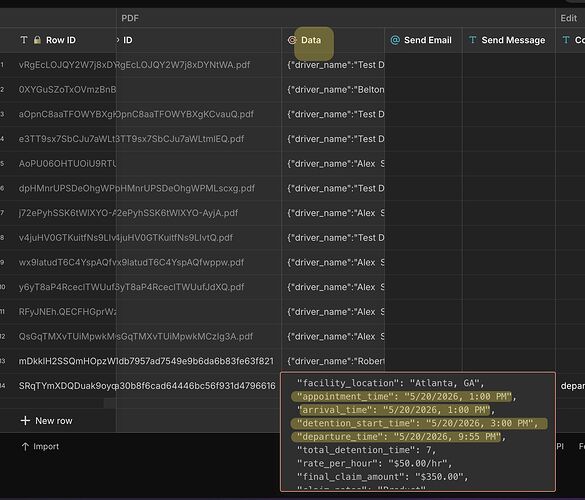
Task: Select the Edit column group header
Action: [x=568, y=18]
